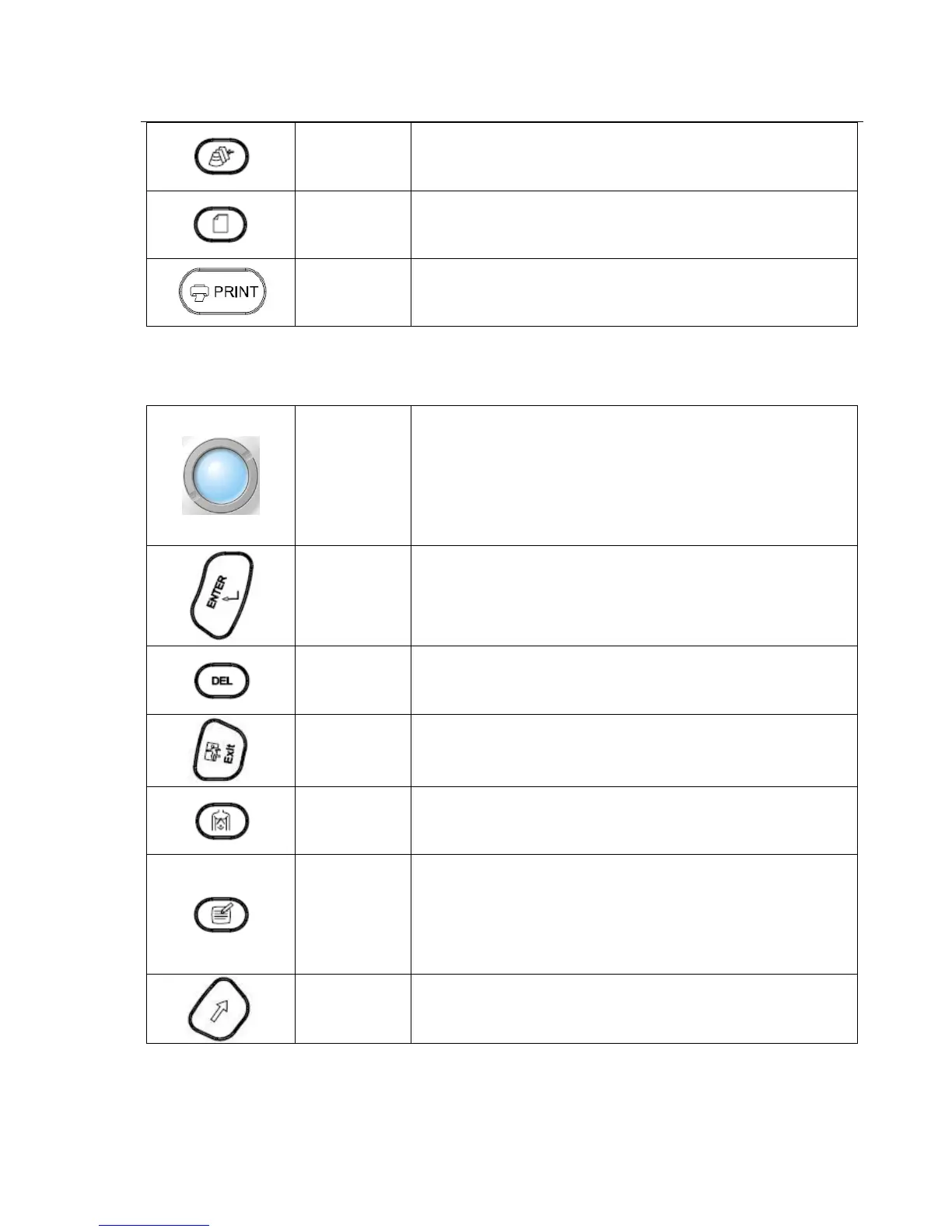Image resolution: width=952 pixels, height=1232 pixels.
Task: Click the DEL key icon
Action: click(x=221, y=681)
